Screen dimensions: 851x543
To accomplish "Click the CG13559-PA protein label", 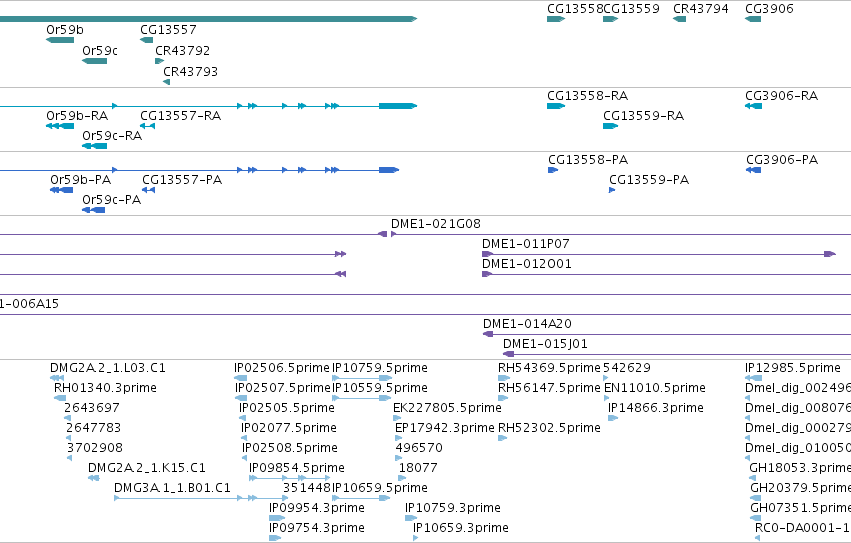I will (x=649, y=180).
